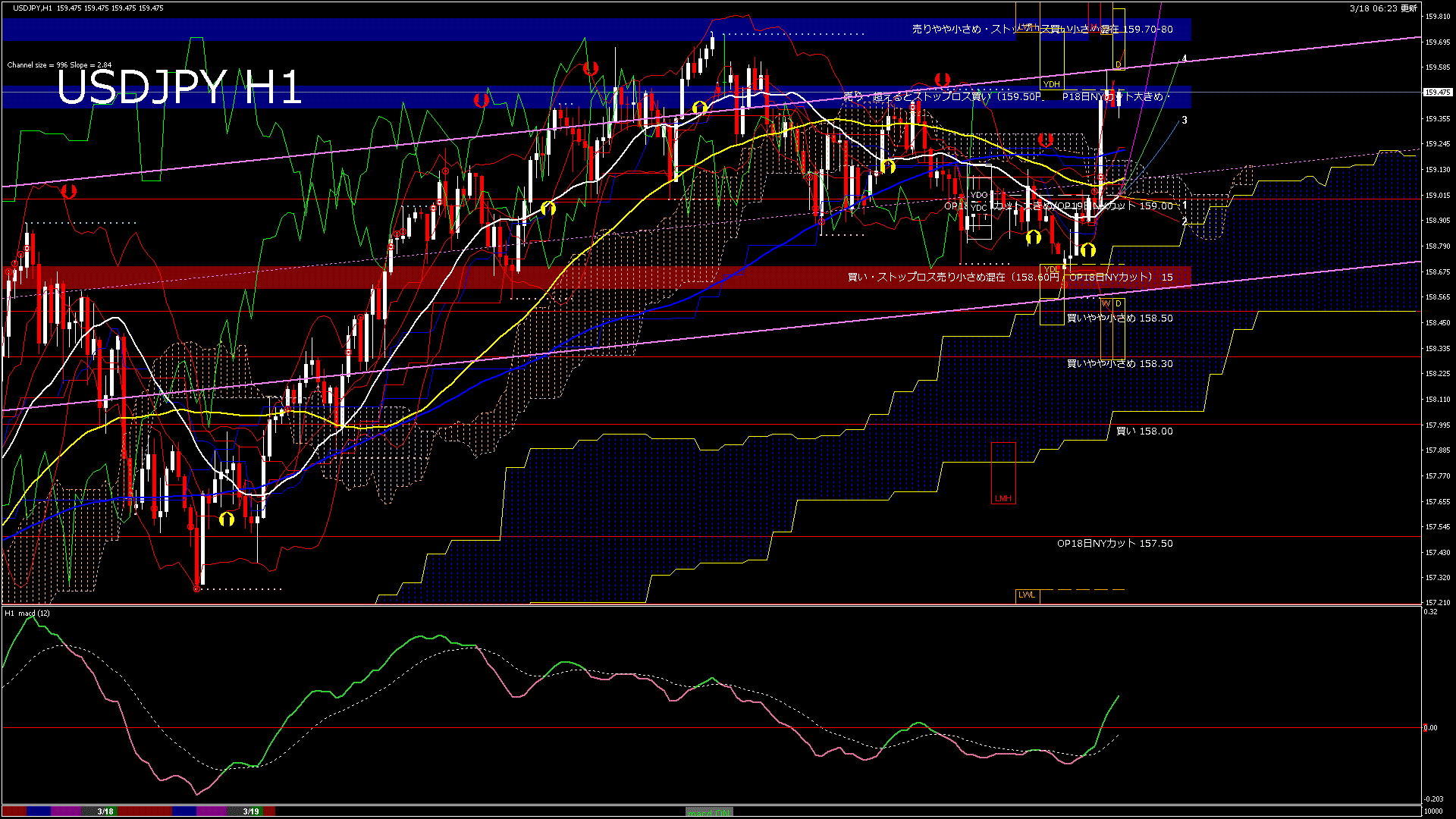Click the H1 macd (12) indicator label
The width and height of the screenshot is (1456, 819).
pyautogui.click(x=27, y=613)
